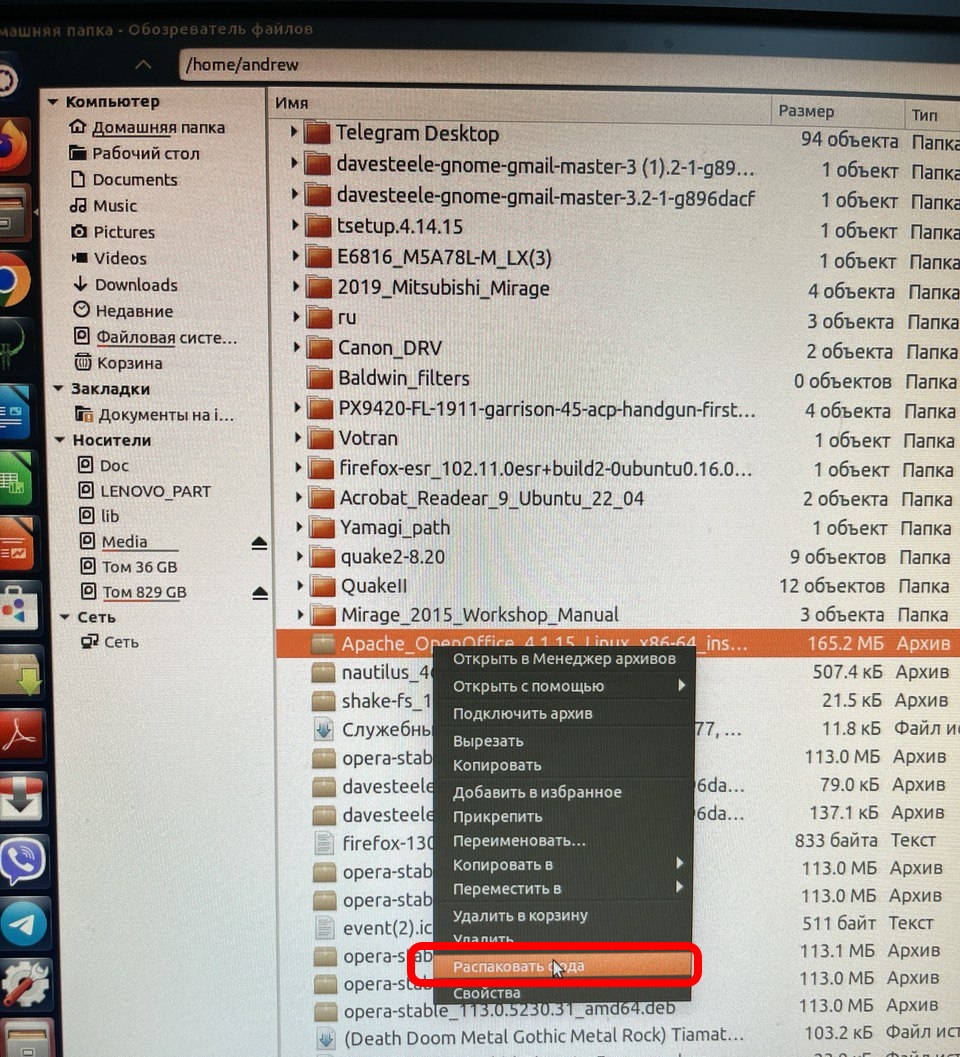Open the Переместить в submenu
Screen dimensions: 960x1057
pyautogui.click(x=564, y=888)
